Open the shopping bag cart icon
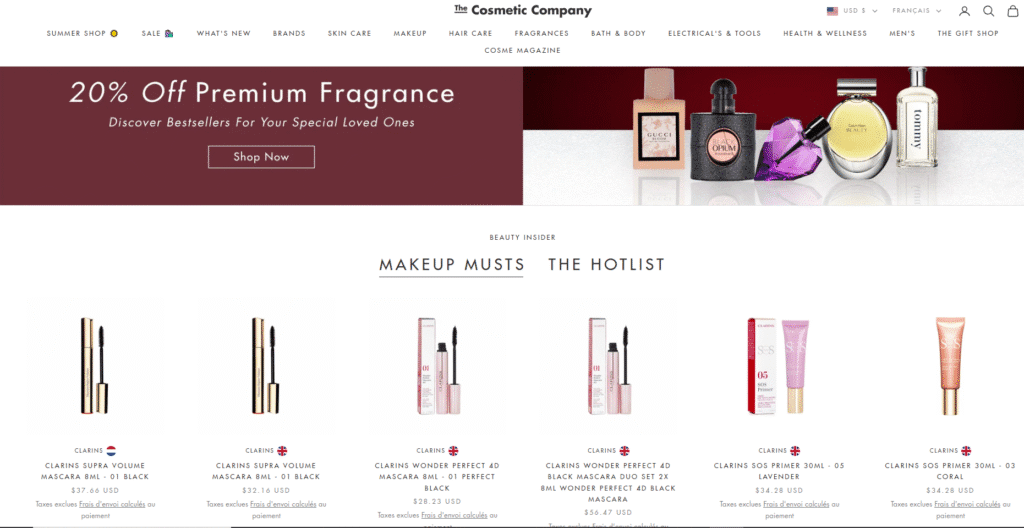 [1012, 11]
